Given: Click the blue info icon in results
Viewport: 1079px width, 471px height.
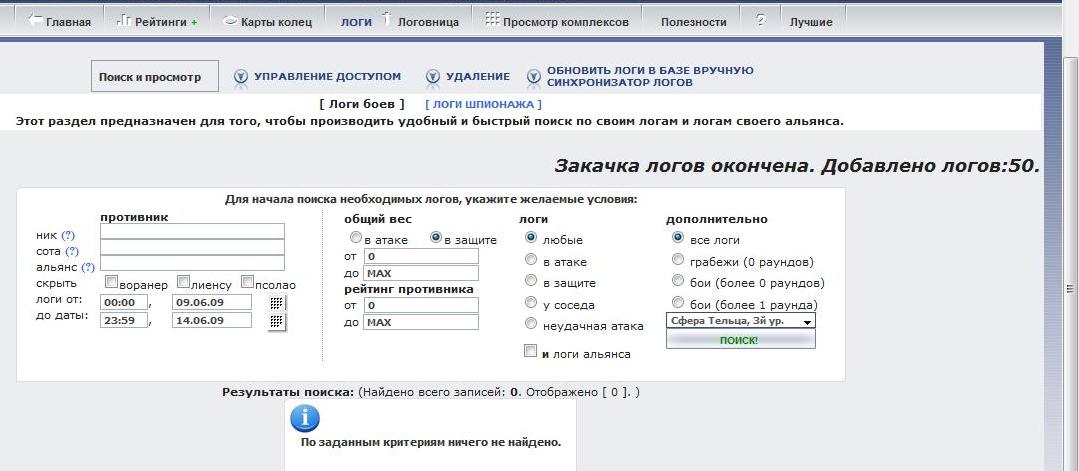Looking at the screenshot, I should click(x=305, y=419).
